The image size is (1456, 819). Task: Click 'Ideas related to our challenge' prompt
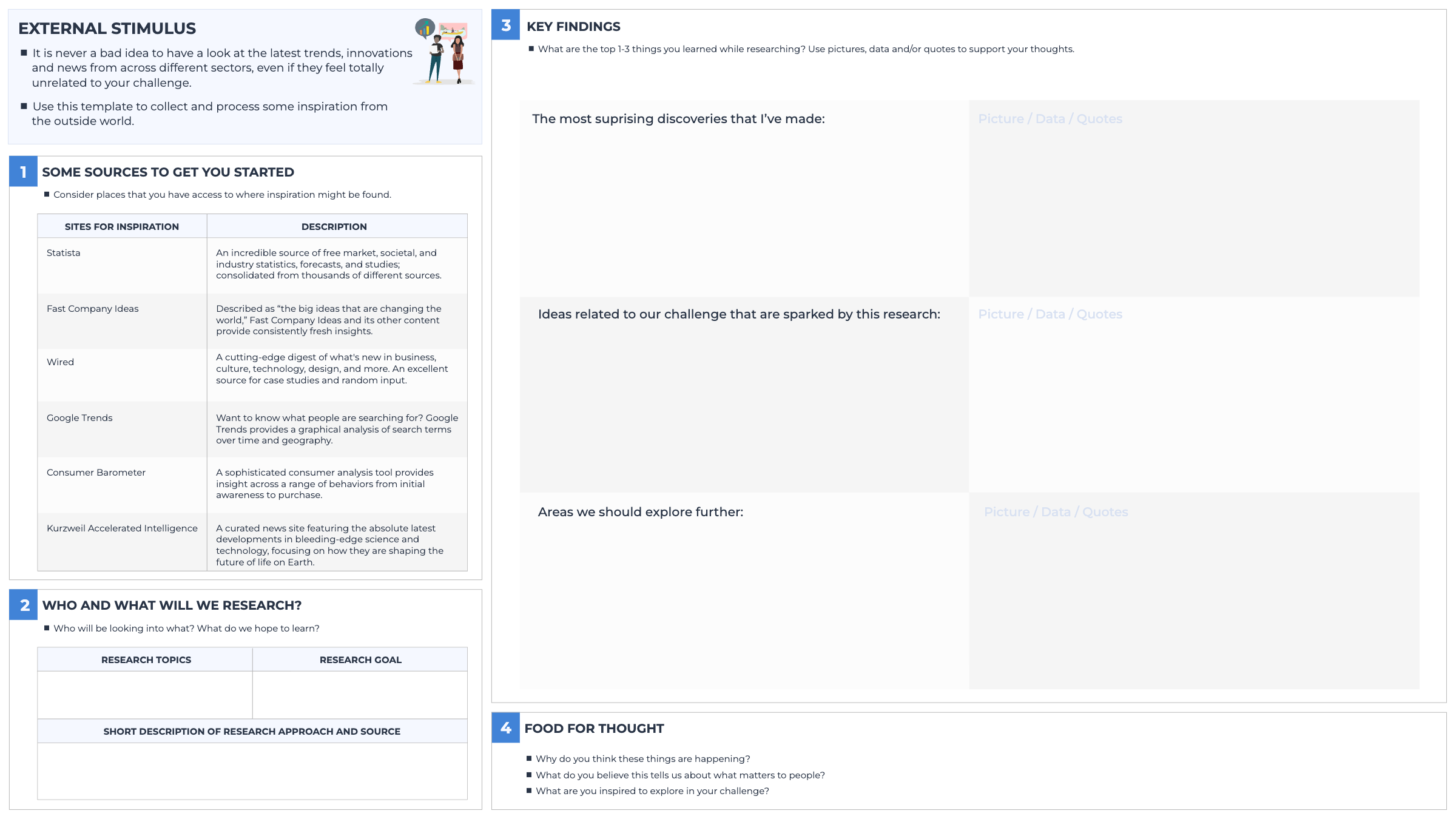click(739, 314)
